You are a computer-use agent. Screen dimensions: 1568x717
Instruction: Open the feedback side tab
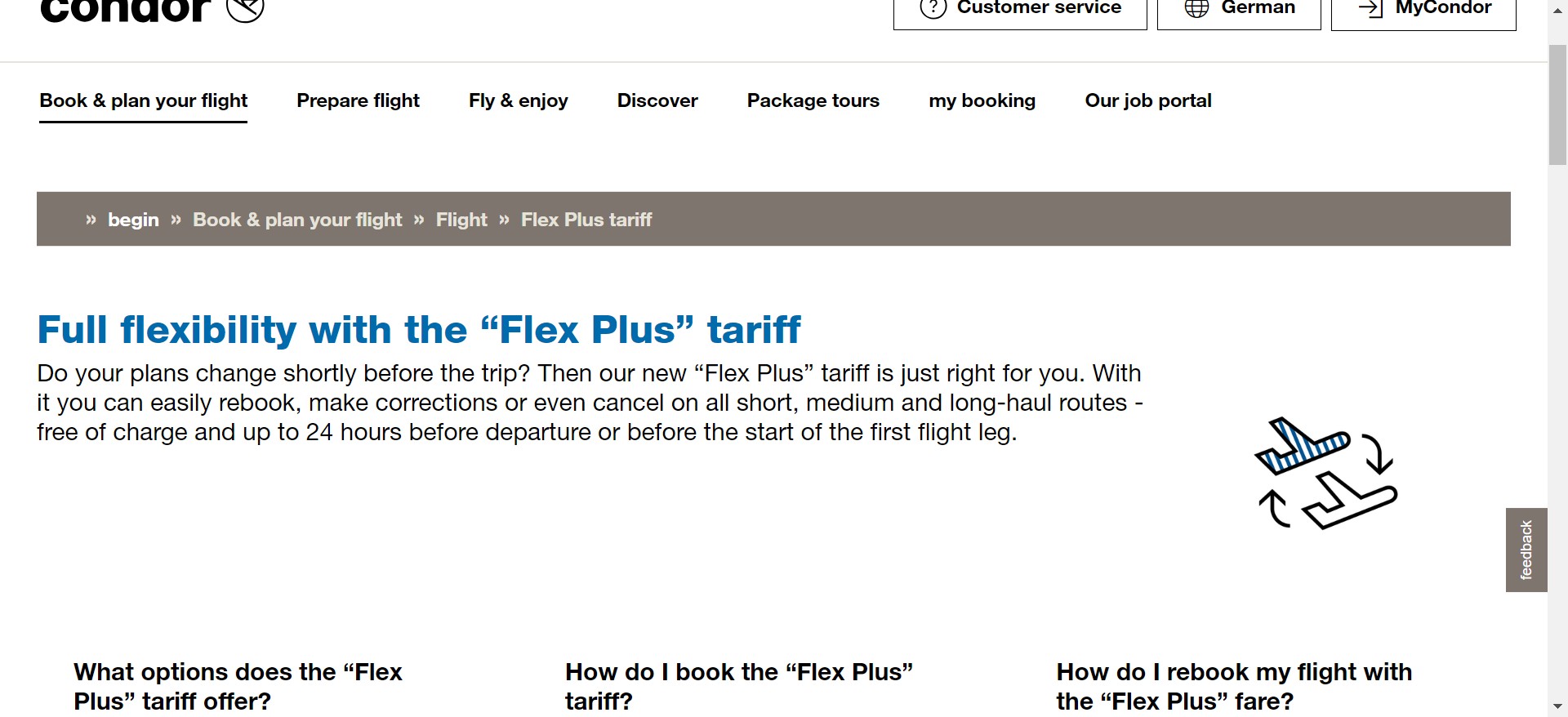click(x=1526, y=550)
